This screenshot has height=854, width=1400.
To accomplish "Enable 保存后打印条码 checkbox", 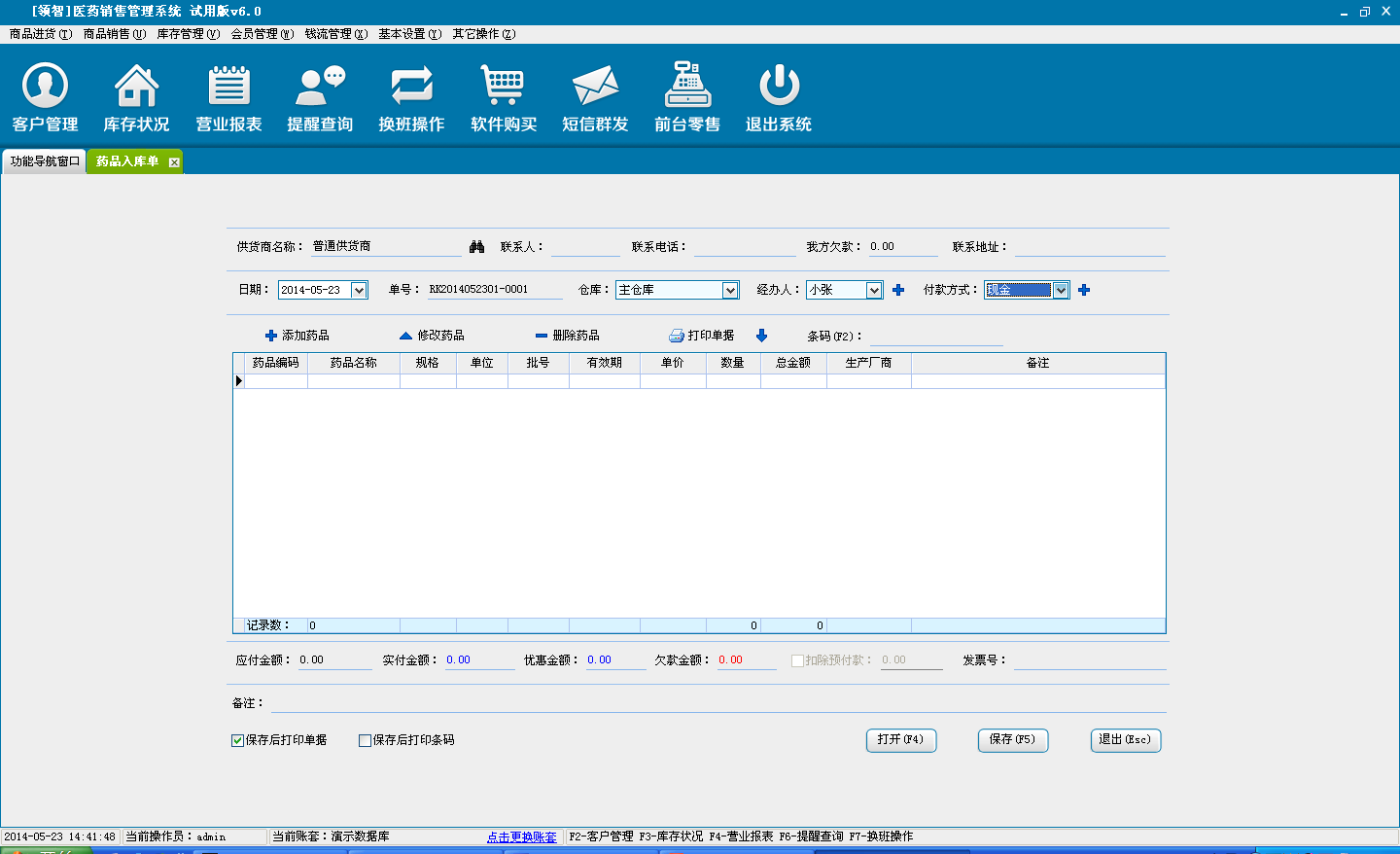I will tap(366, 740).
